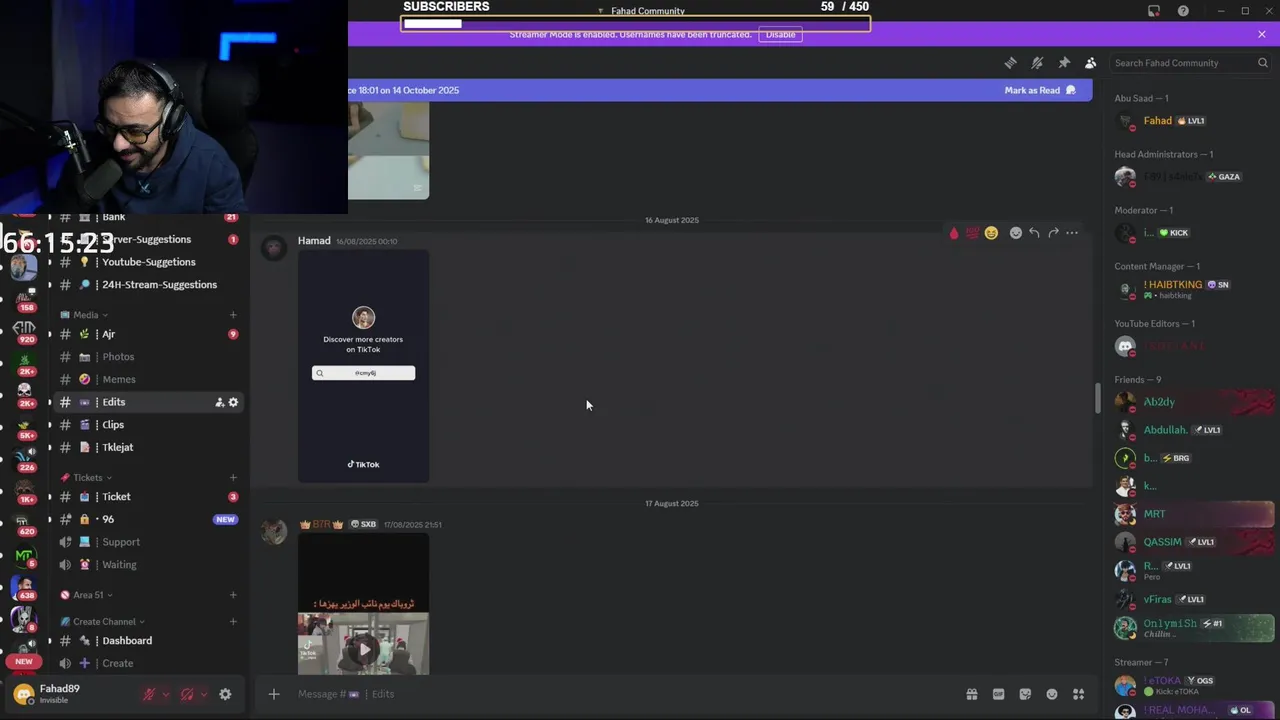Toggle deafen headphones in user panel

click(187, 694)
